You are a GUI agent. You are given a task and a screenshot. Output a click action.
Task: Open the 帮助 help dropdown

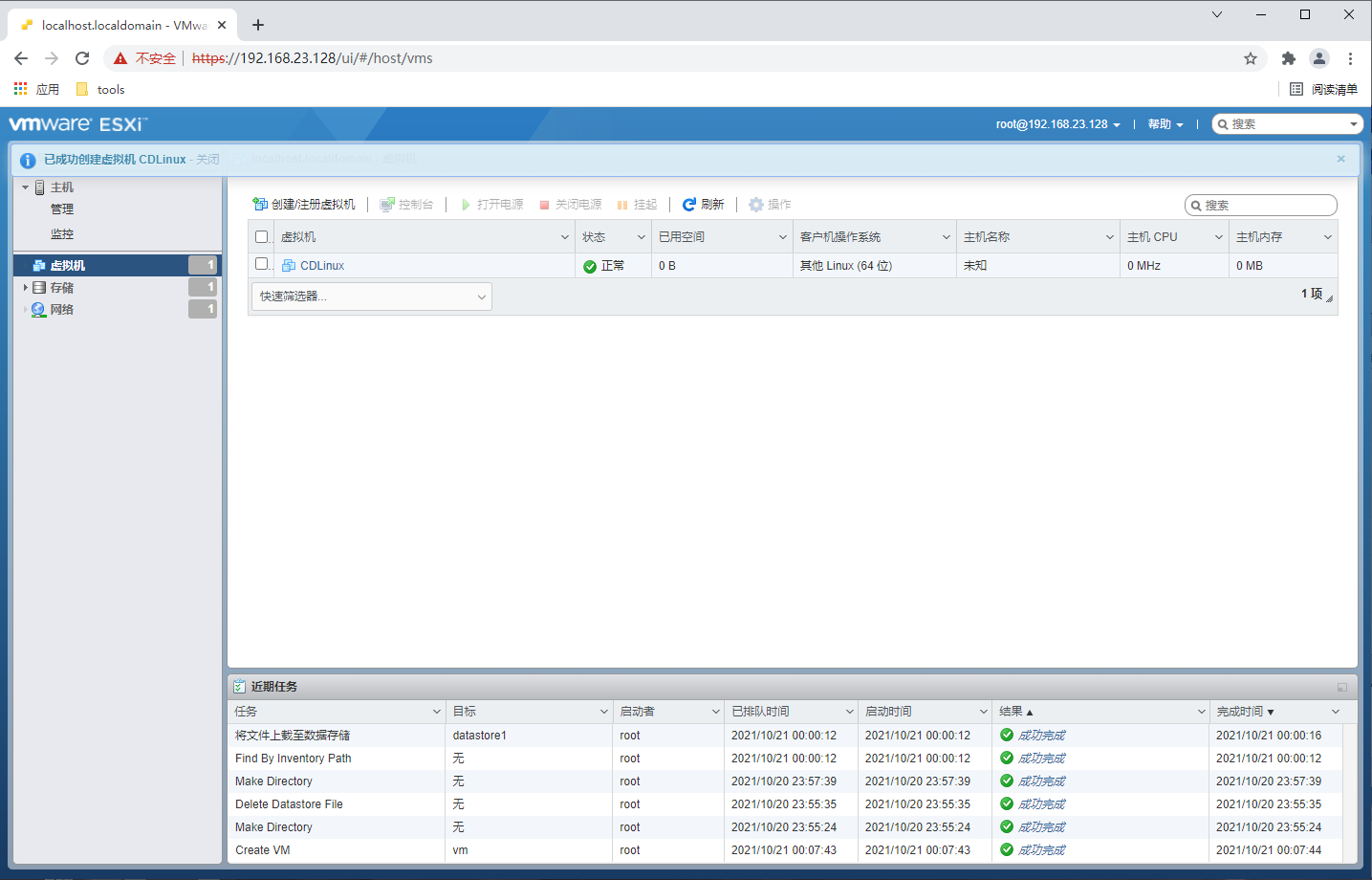tap(1165, 124)
